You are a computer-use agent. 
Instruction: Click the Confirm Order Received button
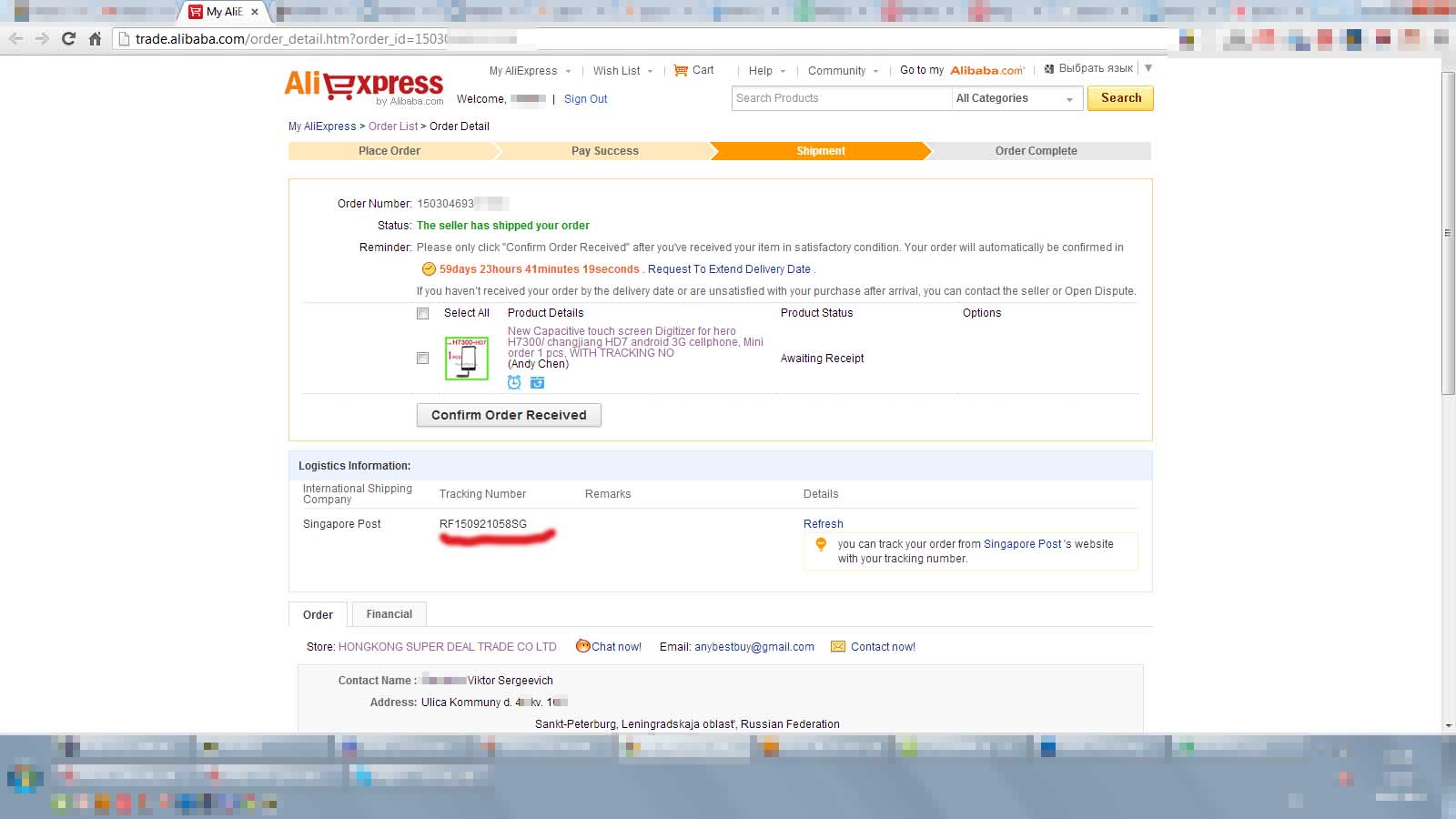coord(509,415)
